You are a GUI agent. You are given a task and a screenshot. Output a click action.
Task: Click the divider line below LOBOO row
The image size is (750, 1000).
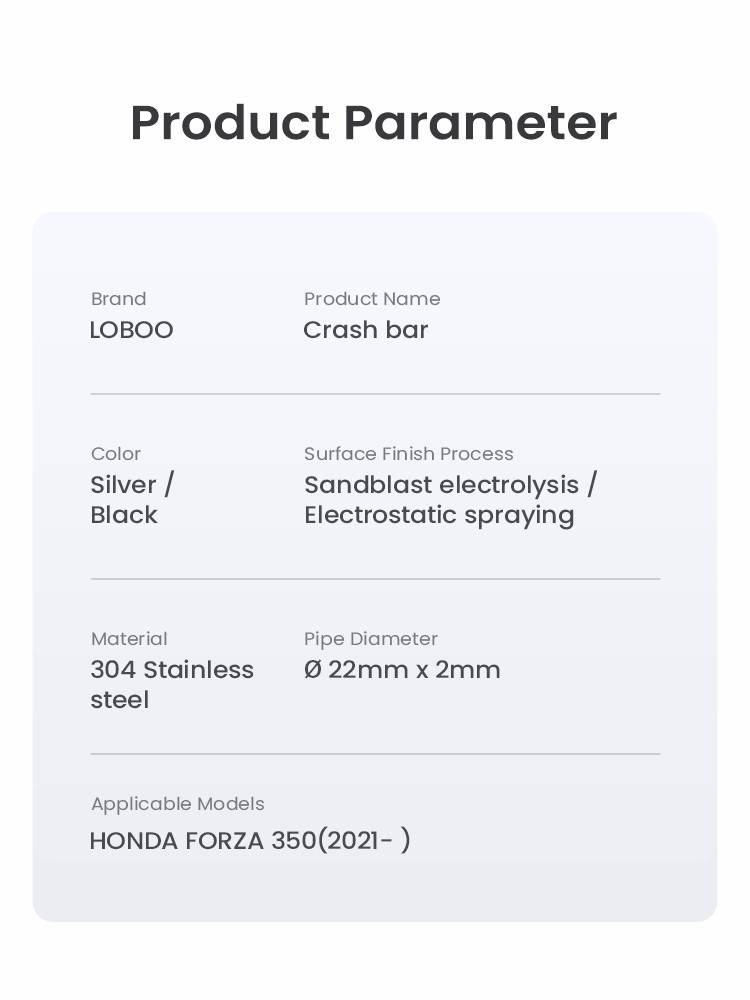375,394
